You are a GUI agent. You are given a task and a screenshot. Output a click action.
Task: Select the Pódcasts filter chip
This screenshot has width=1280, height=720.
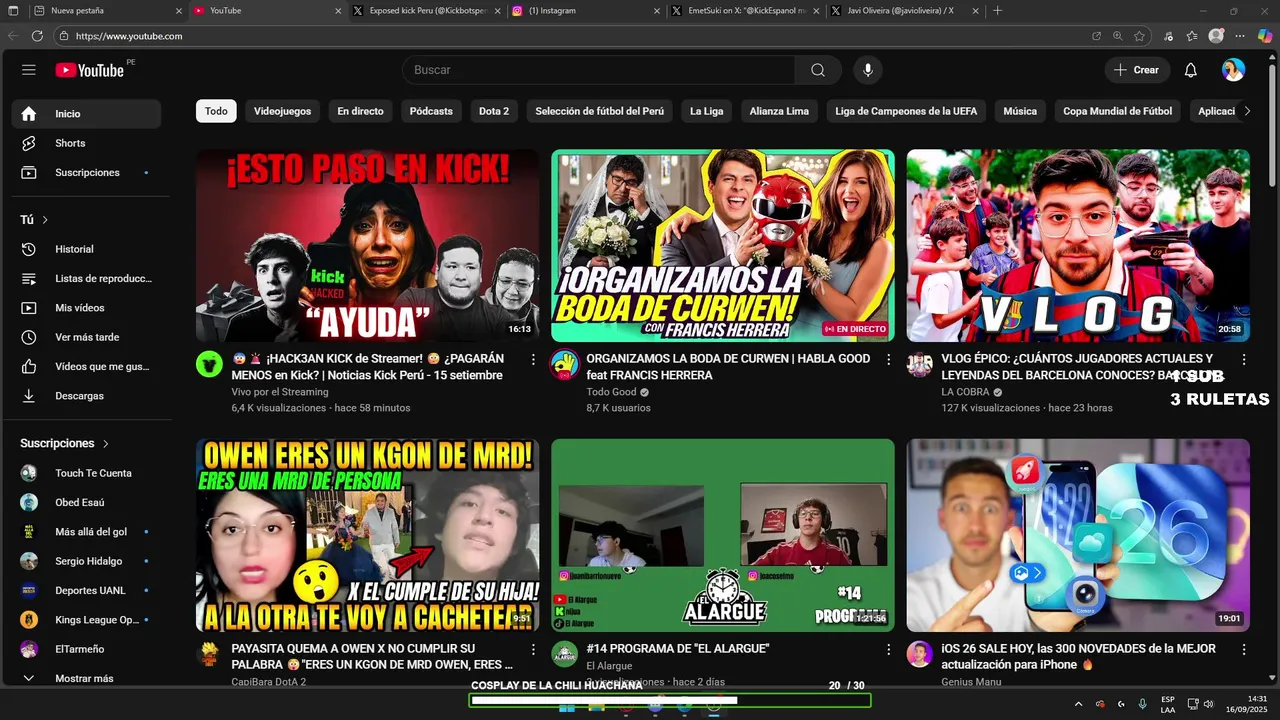tap(431, 111)
